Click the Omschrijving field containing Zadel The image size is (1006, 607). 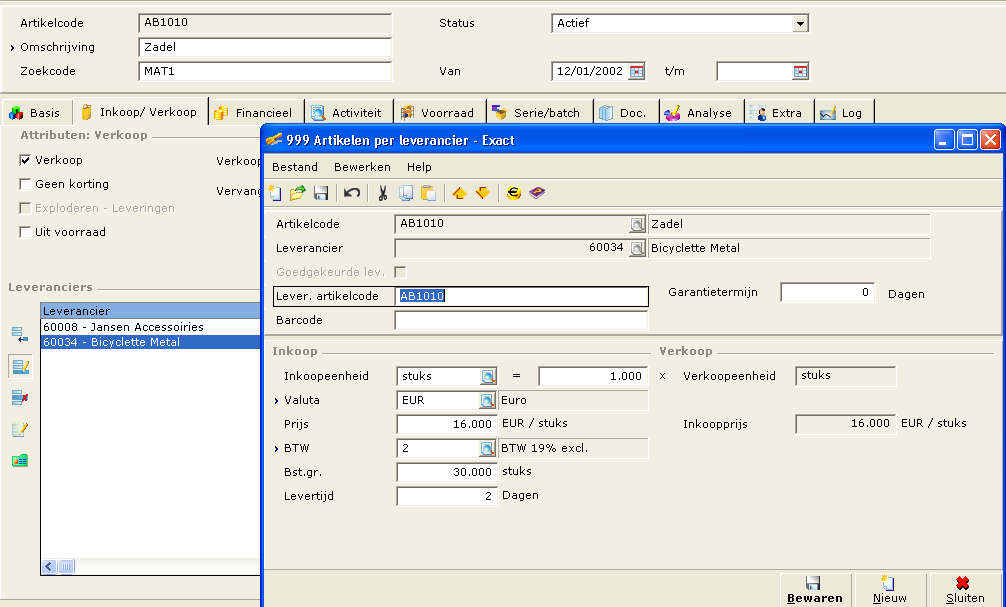pos(265,47)
